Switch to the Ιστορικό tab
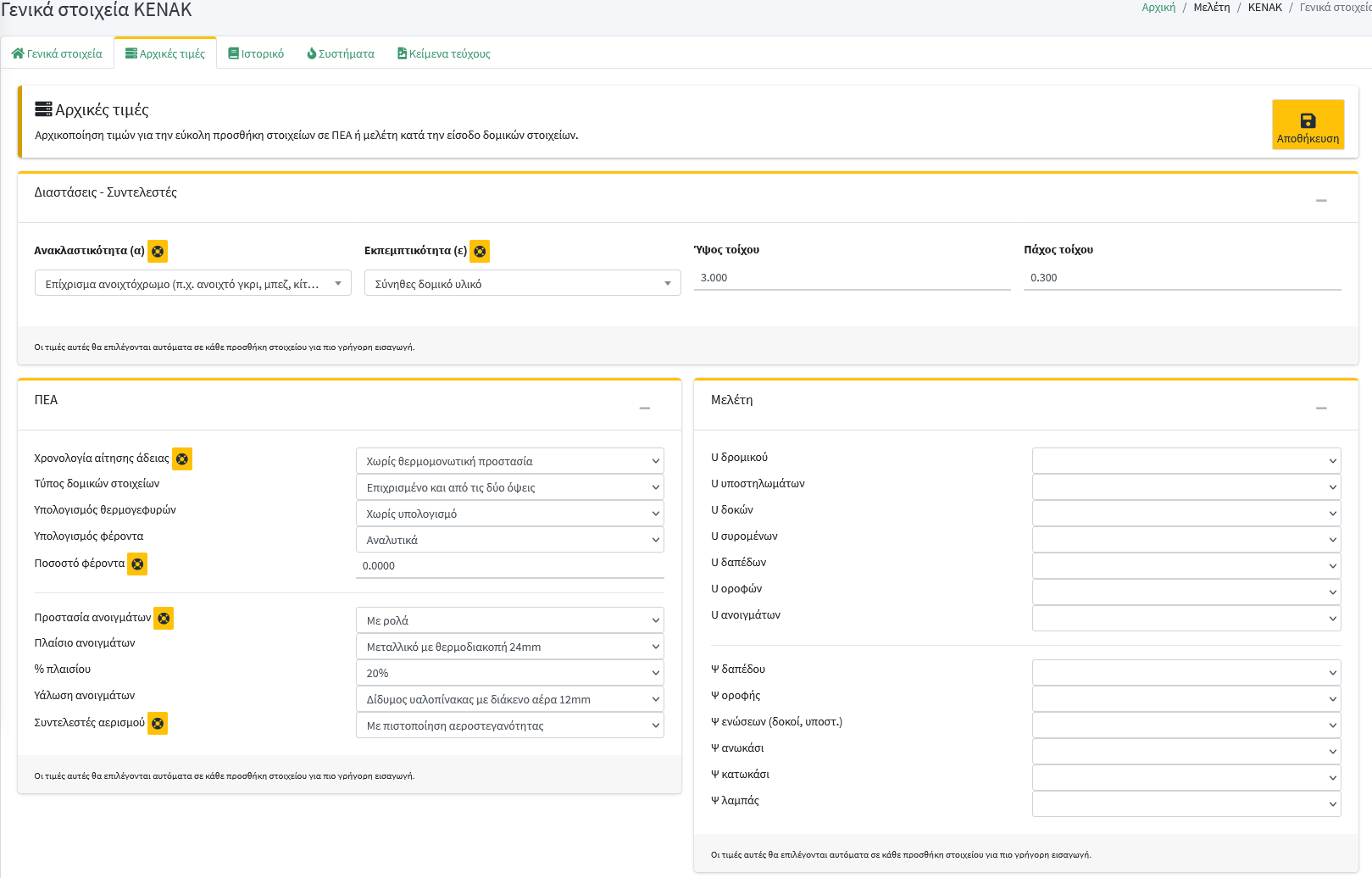Viewport: 1372px width, 878px height. 256,53
